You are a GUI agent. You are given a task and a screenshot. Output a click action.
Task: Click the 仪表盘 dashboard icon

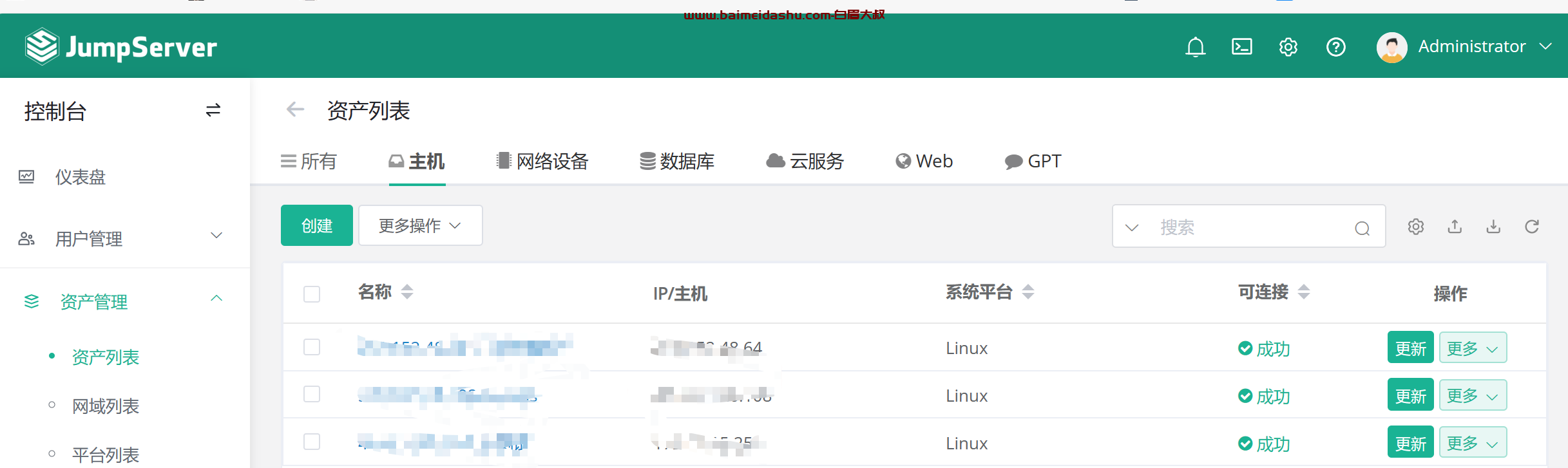(x=26, y=176)
